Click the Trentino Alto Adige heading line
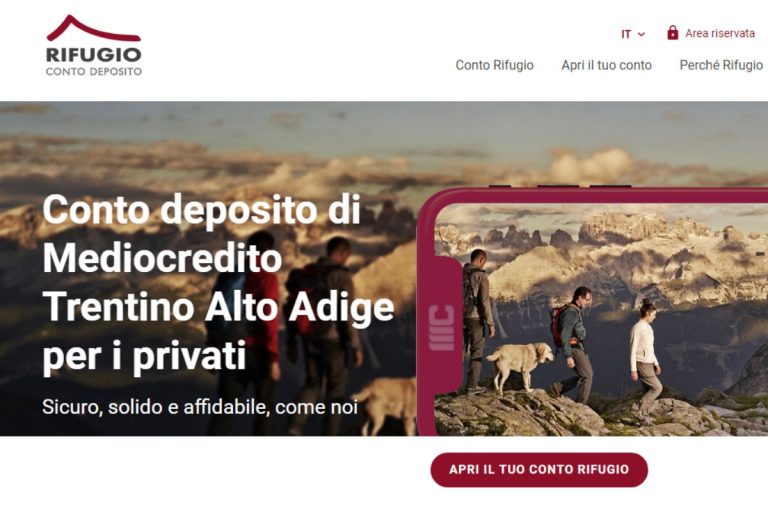The width and height of the screenshot is (768, 512). [218, 307]
